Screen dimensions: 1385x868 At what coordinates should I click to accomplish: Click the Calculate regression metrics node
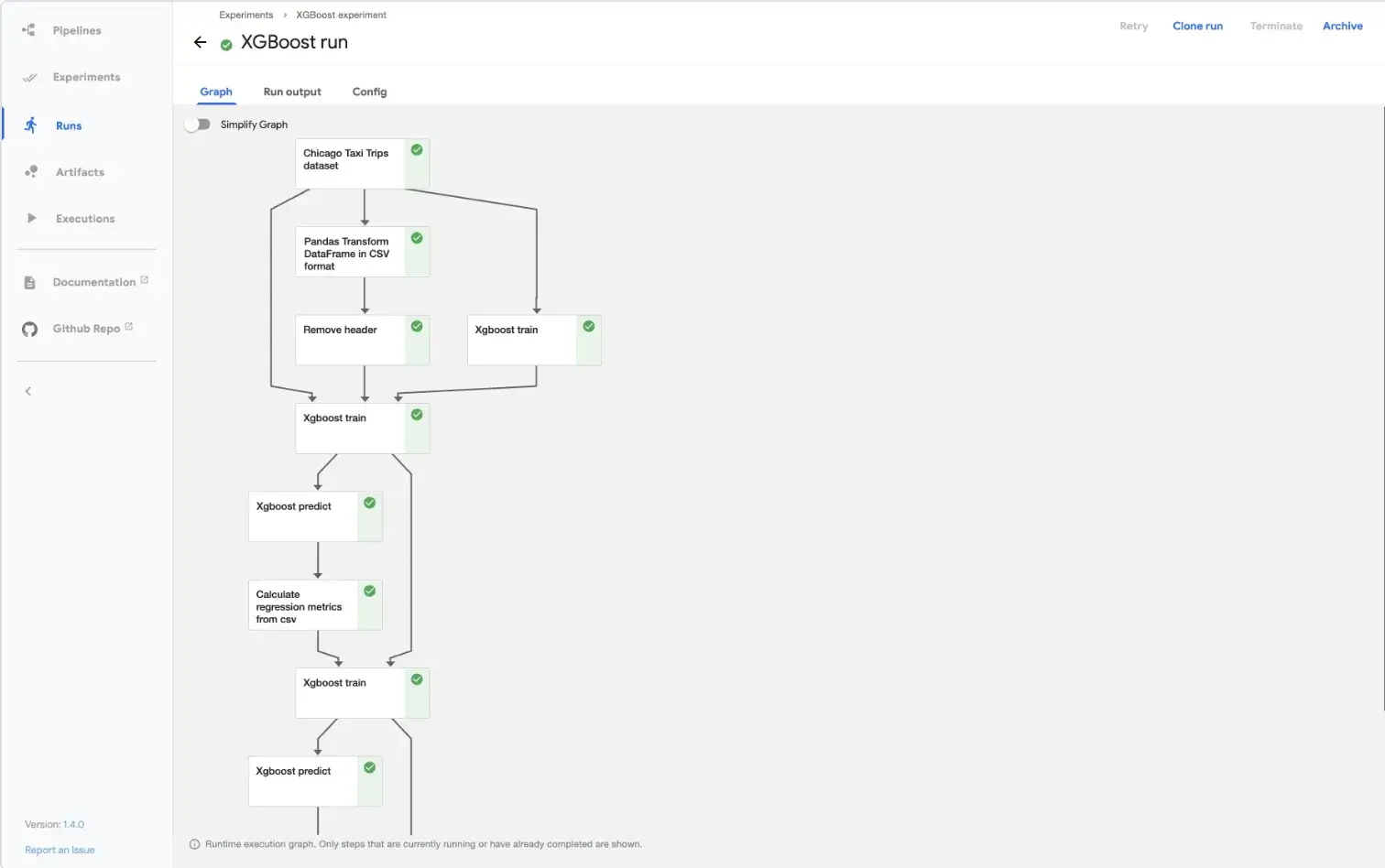tap(304, 605)
